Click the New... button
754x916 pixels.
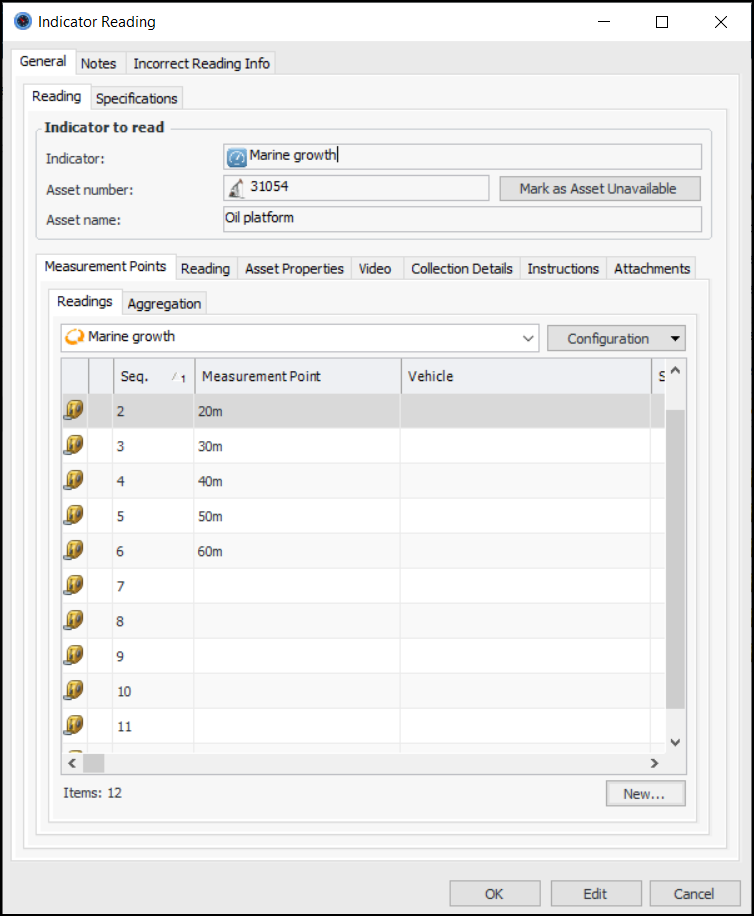click(645, 793)
